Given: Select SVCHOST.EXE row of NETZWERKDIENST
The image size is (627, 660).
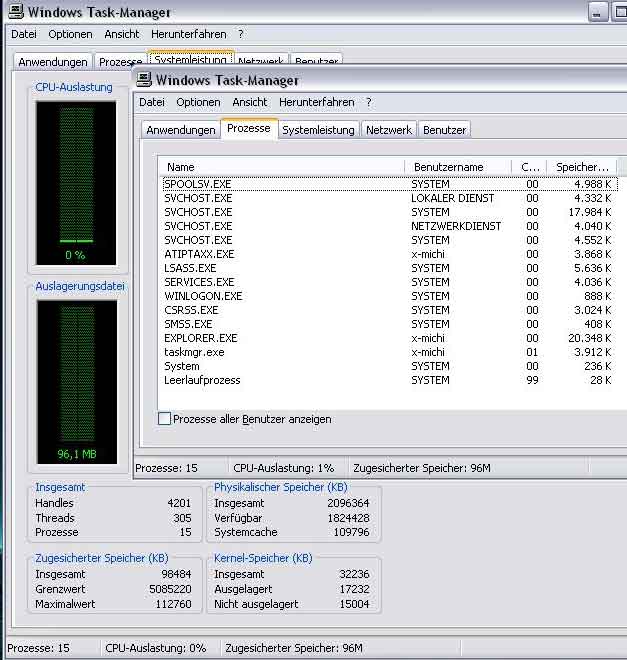Looking at the screenshot, I should pyautogui.click(x=390, y=226).
